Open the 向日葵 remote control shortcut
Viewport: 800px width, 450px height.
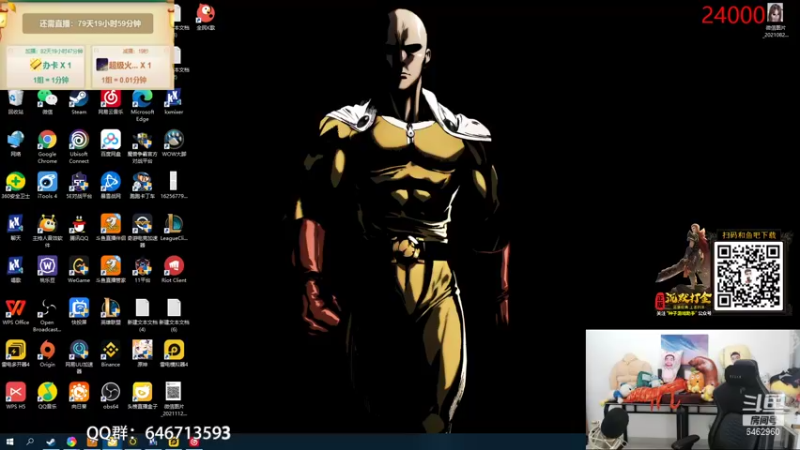coord(79,396)
